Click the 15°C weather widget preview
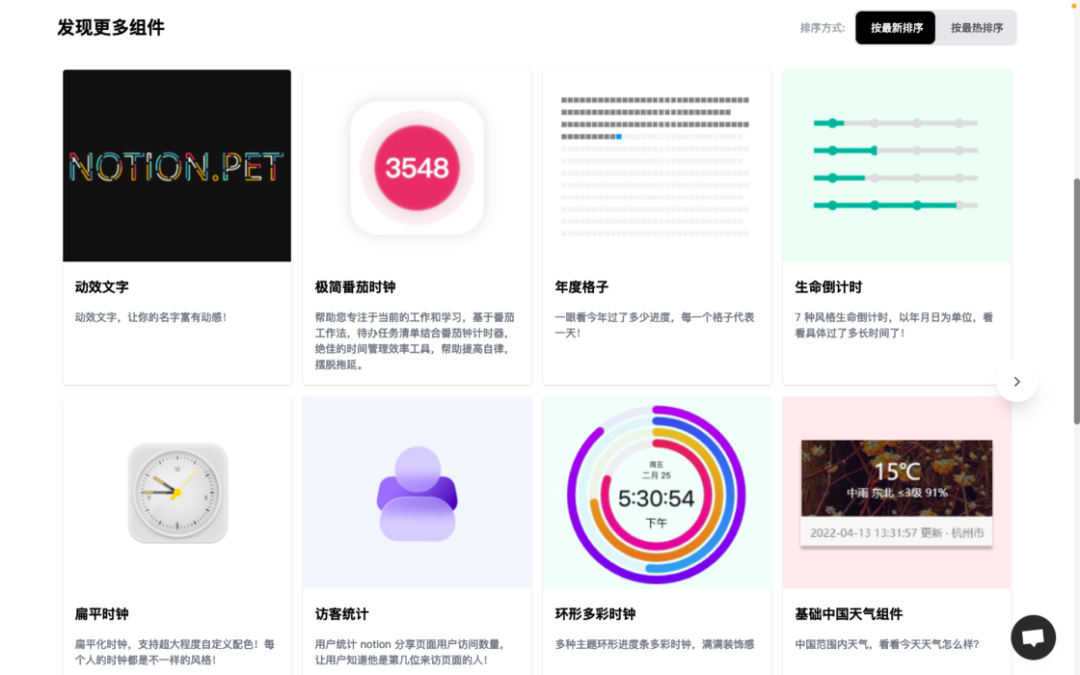The image size is (1080, 675). pos(896,492)
